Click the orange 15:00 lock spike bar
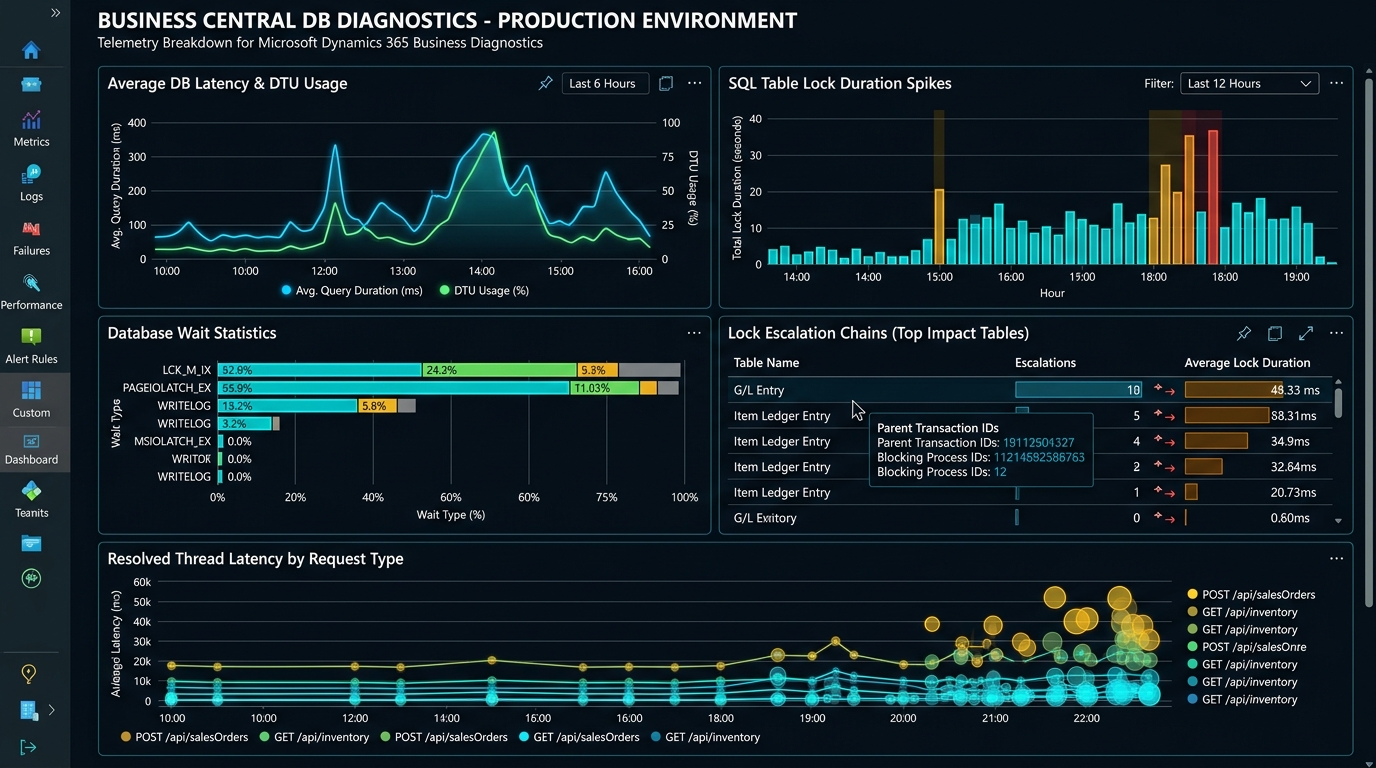 pyautogui.click(x=939, y=227)
